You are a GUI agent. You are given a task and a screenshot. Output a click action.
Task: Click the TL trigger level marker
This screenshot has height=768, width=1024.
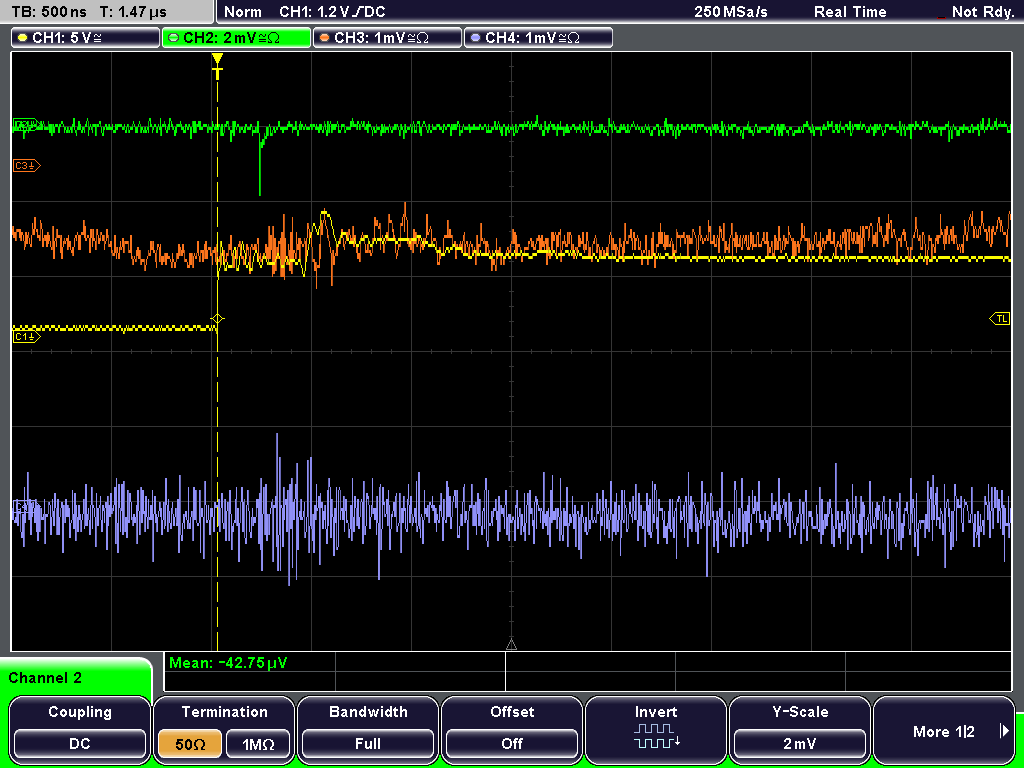[1000, 319]
